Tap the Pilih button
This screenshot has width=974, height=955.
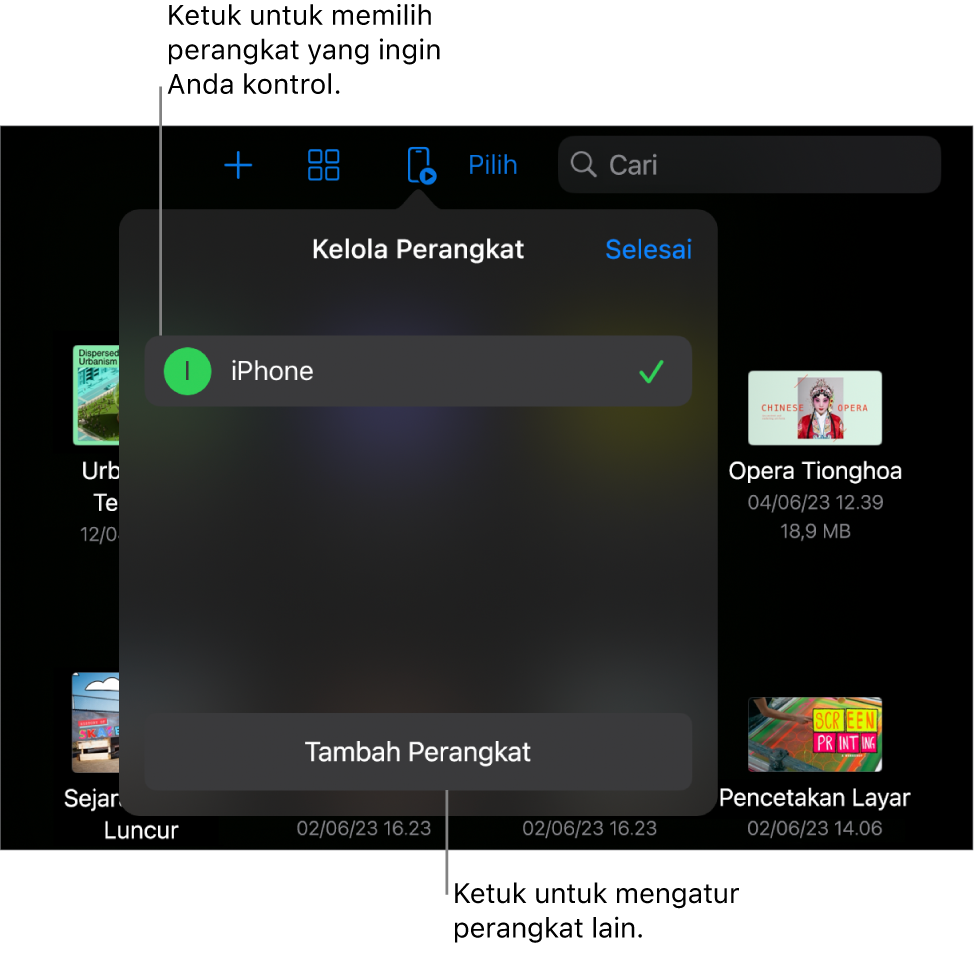pyautogui.click(x=493, y=165)
